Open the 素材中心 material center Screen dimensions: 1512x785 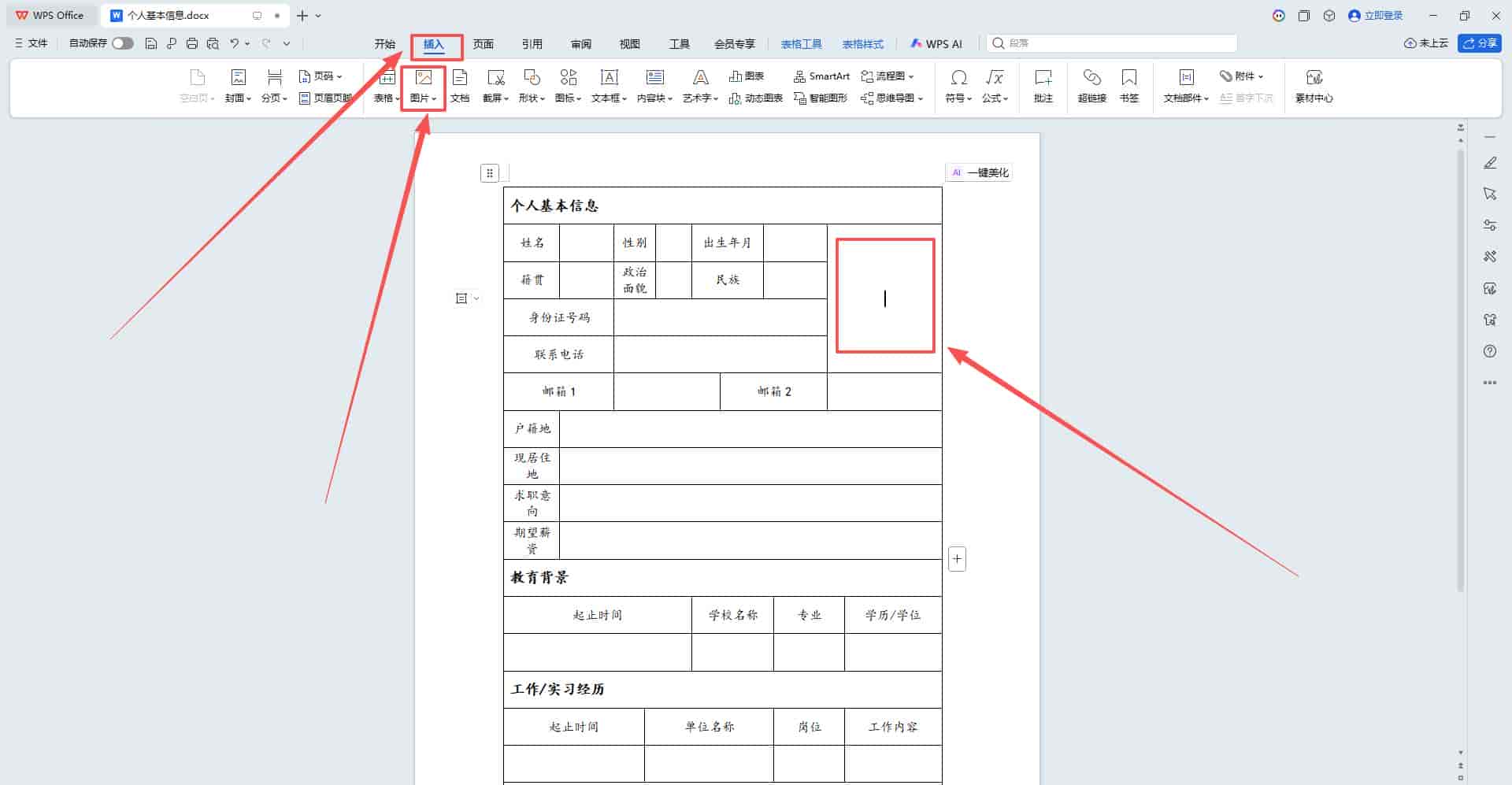point(1314,86)
